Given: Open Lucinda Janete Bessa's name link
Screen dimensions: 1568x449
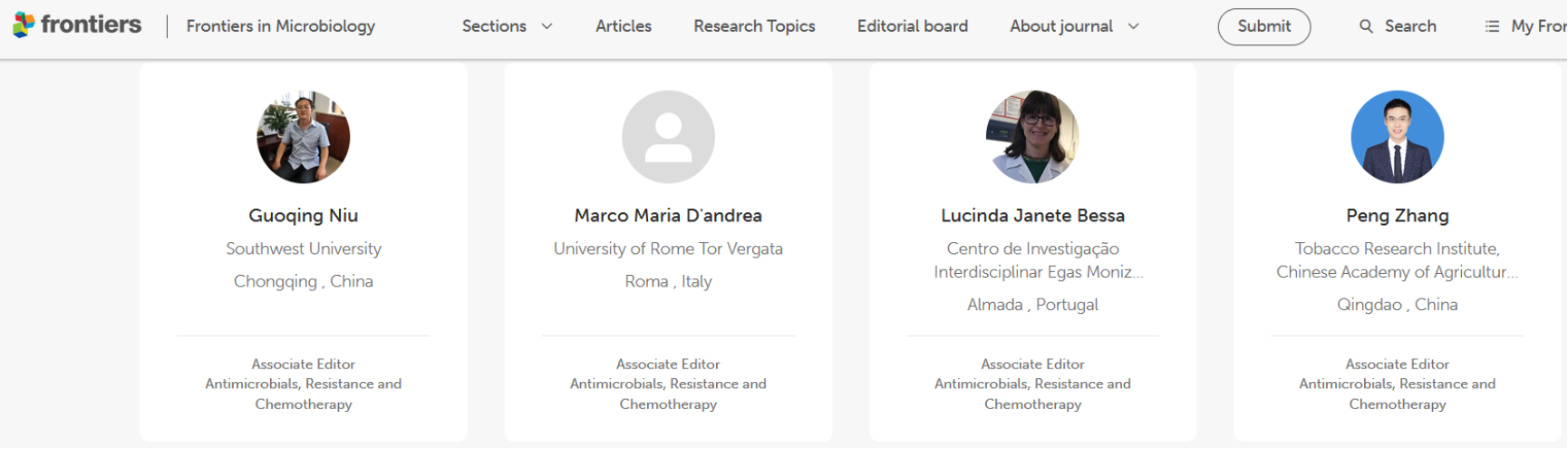Looking at the screenshot, I should point(1032,216).
